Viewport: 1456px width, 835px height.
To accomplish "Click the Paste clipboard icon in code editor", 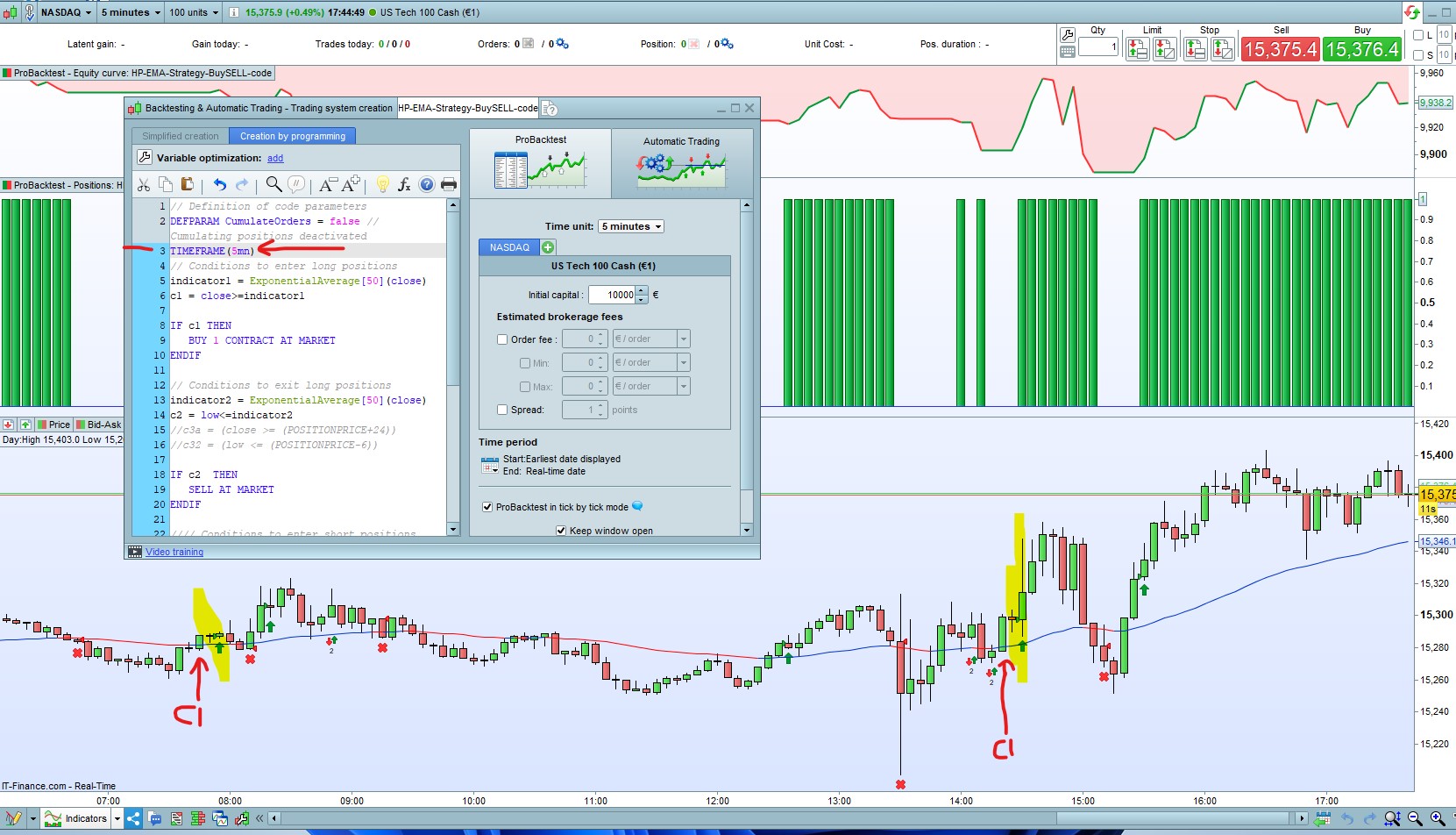I will coord(187,184).
